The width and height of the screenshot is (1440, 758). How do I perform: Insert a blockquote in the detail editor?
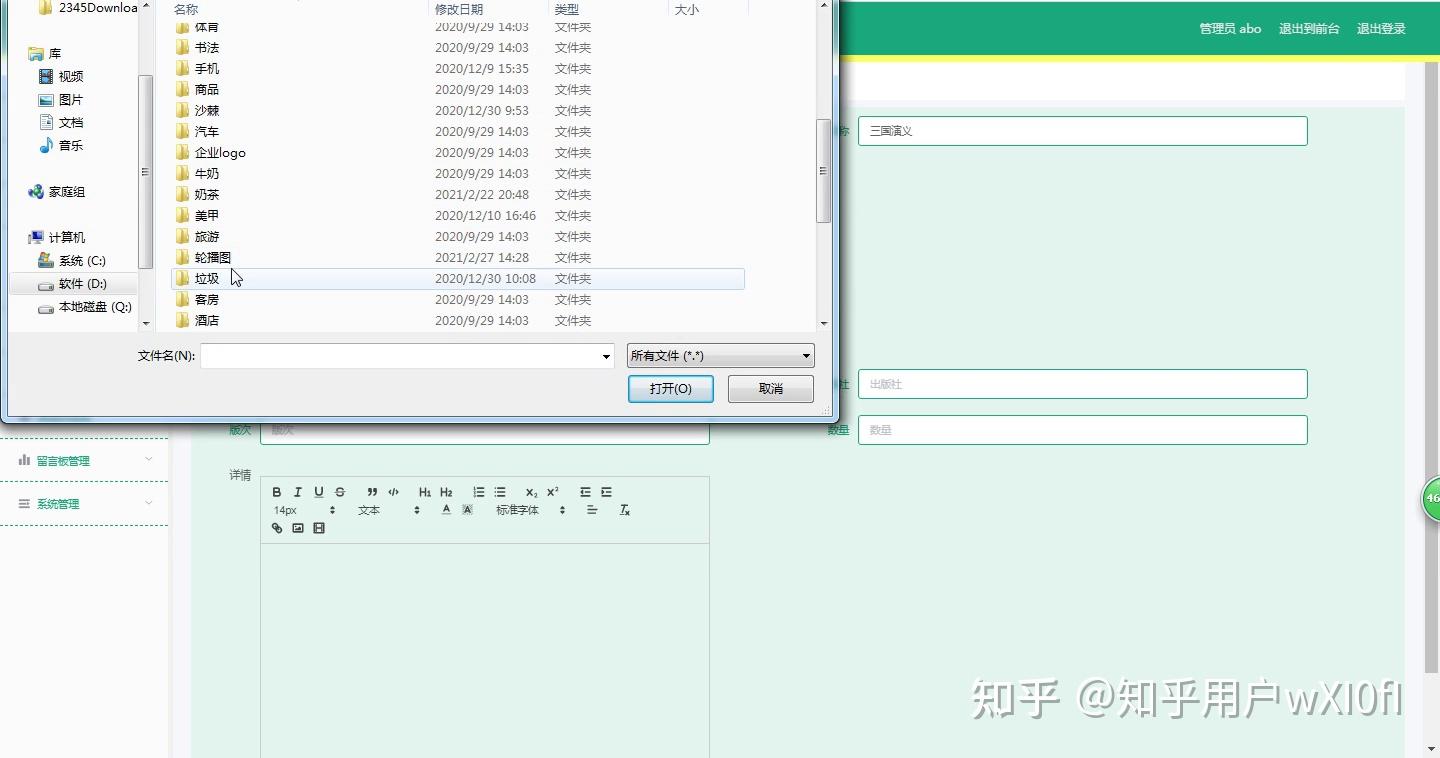pyautogui.click(x=372, y=491)
